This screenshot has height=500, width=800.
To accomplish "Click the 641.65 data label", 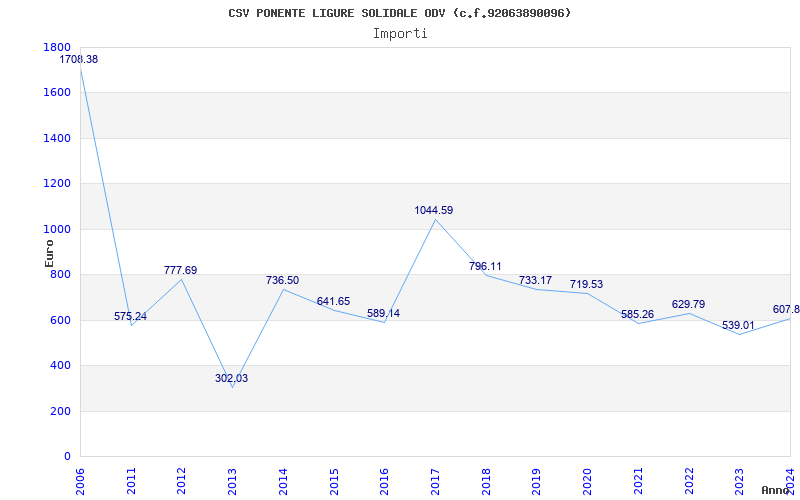I will tap(333, 302).
